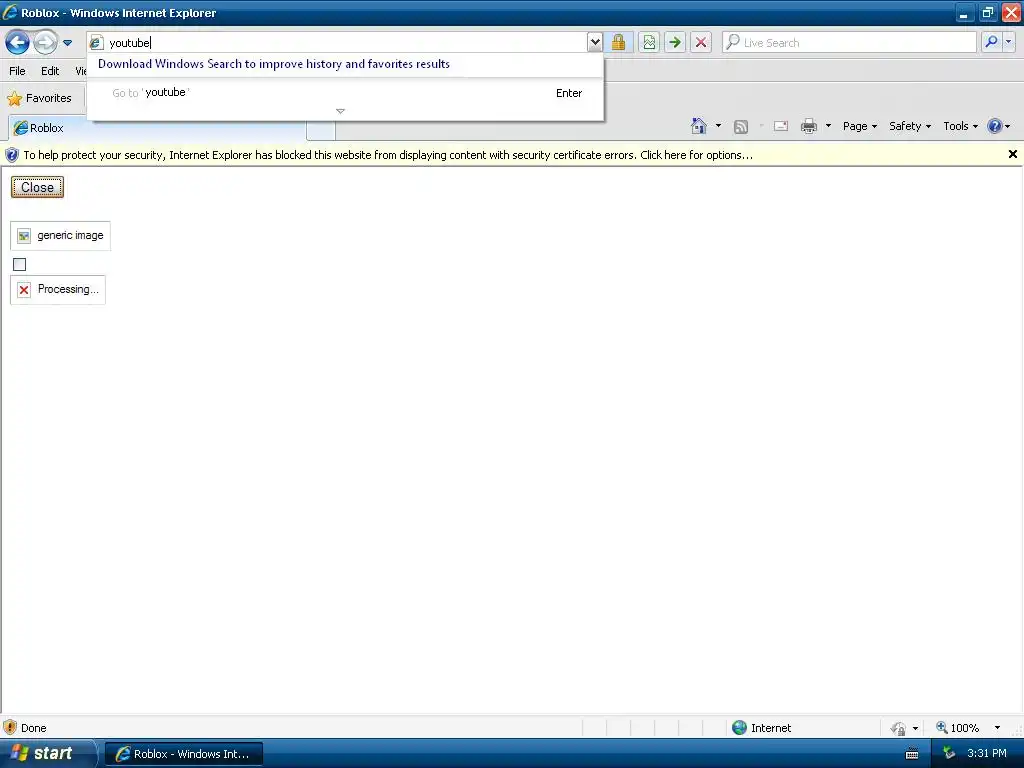Click the Internet zone globe icon
1024x768 pixels.
coord(740,728)
